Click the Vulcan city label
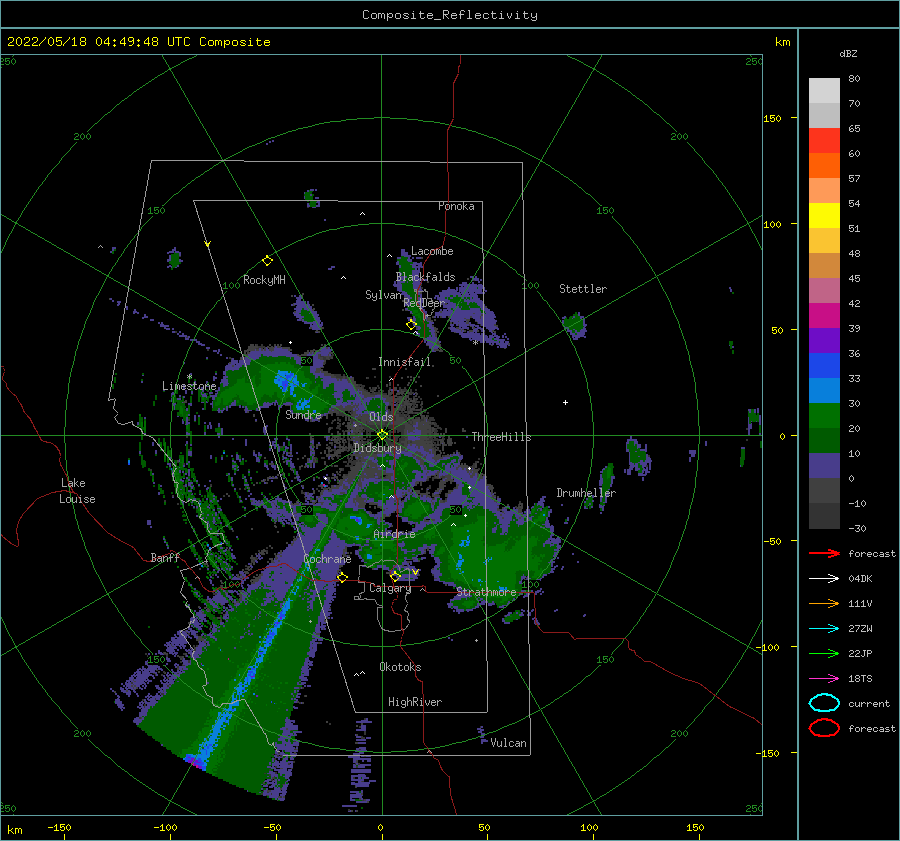Viewport: 900px width, 841px height. (509, 743)
